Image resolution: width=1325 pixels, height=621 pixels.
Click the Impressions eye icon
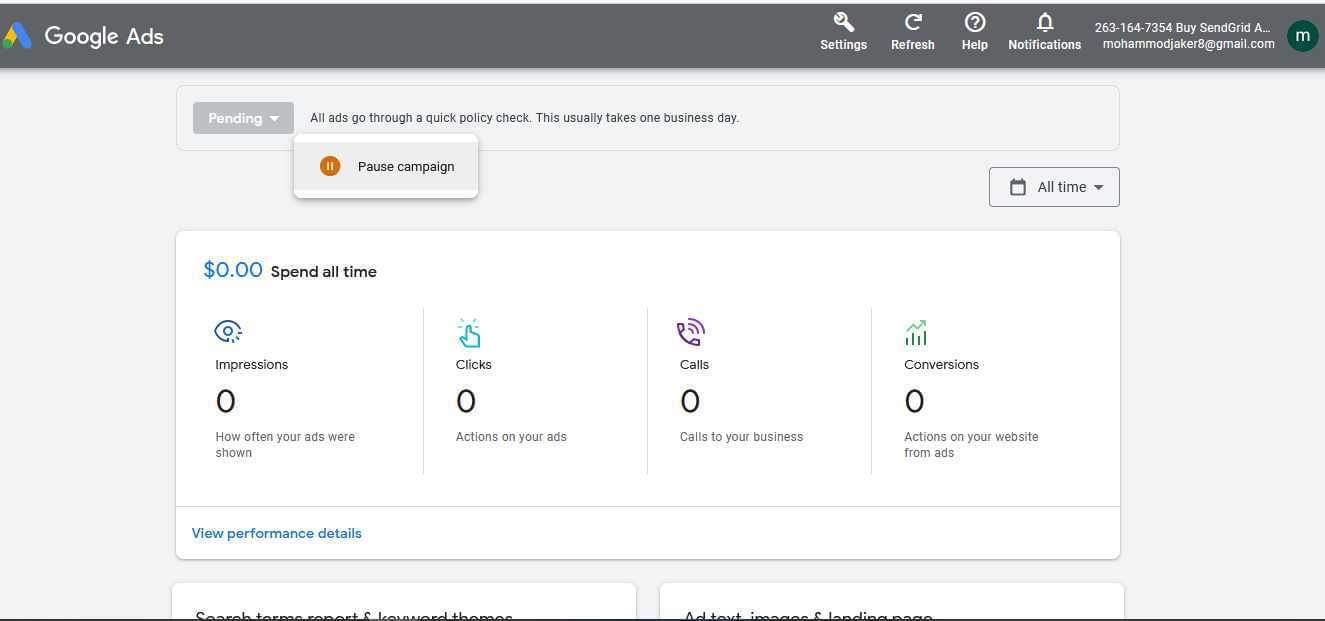pos(228,332)
